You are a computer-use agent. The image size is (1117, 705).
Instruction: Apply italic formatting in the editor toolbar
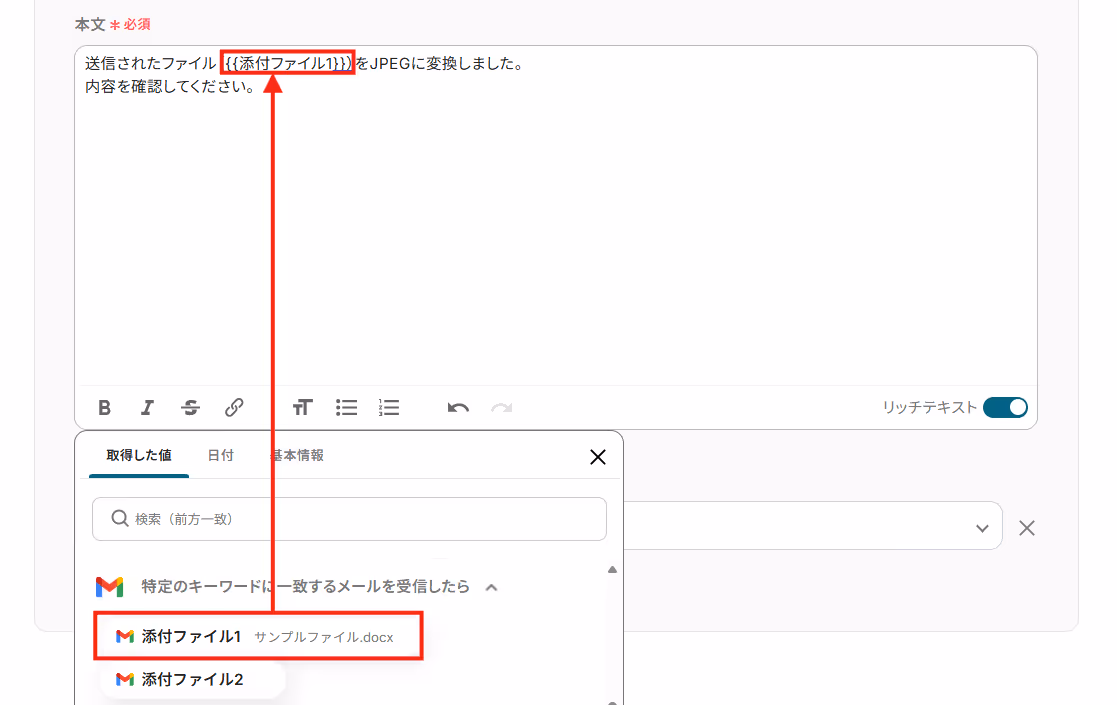(x=147, y=407)
